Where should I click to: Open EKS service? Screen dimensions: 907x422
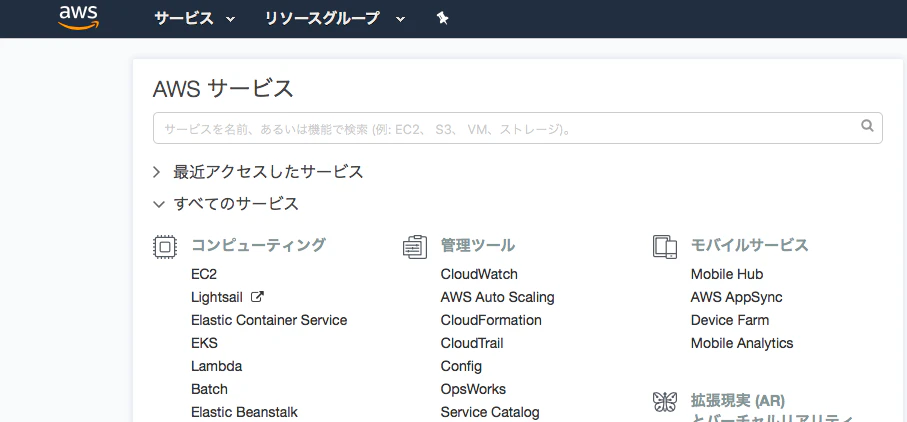pyautogui.click(x=204, y=343)
